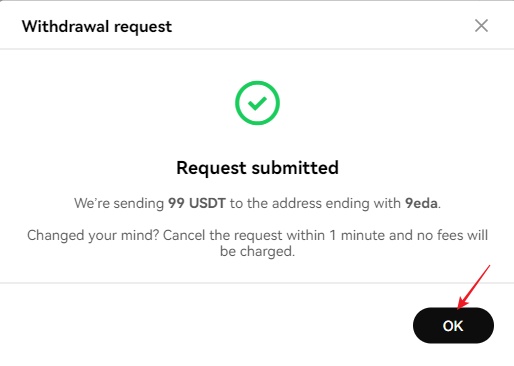Click the "Changed your mind?" text
The width and height of the screenshot is (514, 366).
[93, 236]
